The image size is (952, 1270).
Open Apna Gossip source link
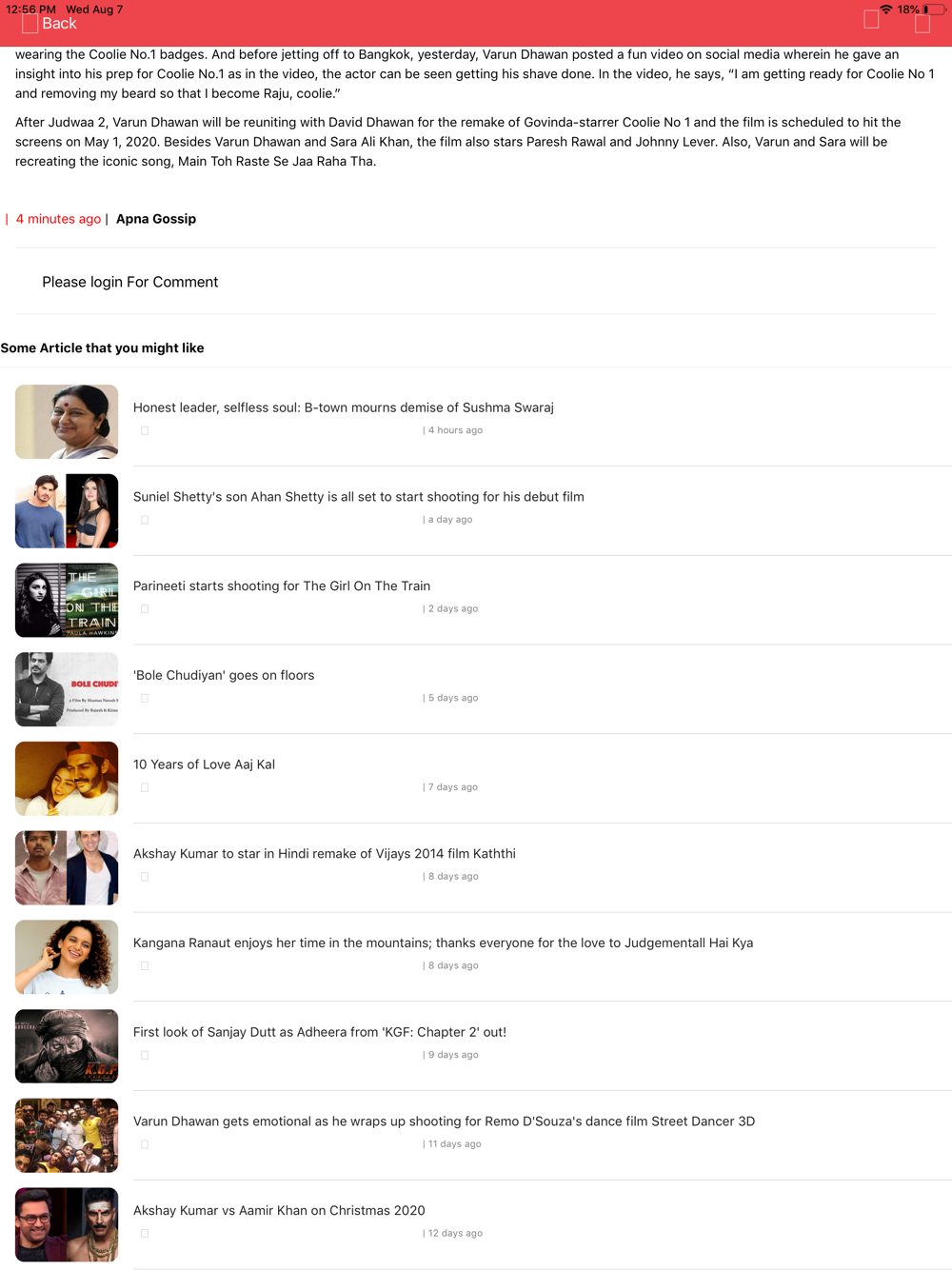tap(156, 219)
